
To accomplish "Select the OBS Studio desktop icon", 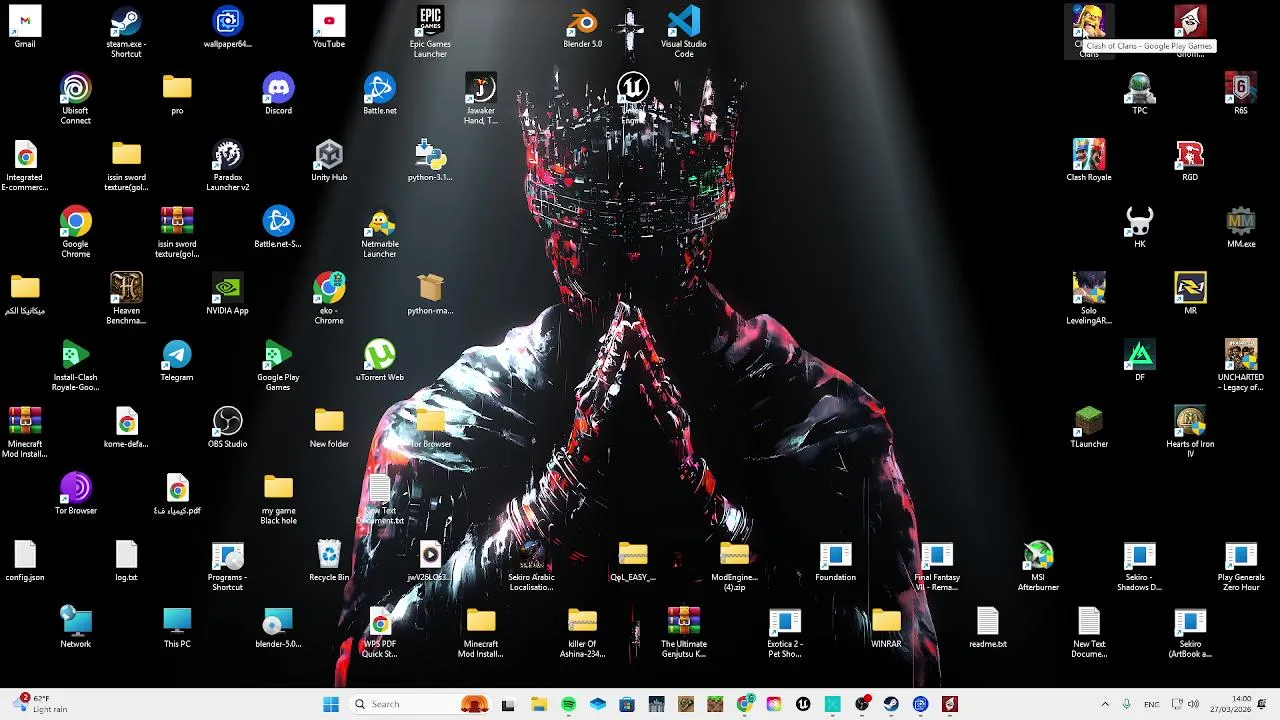I will [x=227, y=428].
